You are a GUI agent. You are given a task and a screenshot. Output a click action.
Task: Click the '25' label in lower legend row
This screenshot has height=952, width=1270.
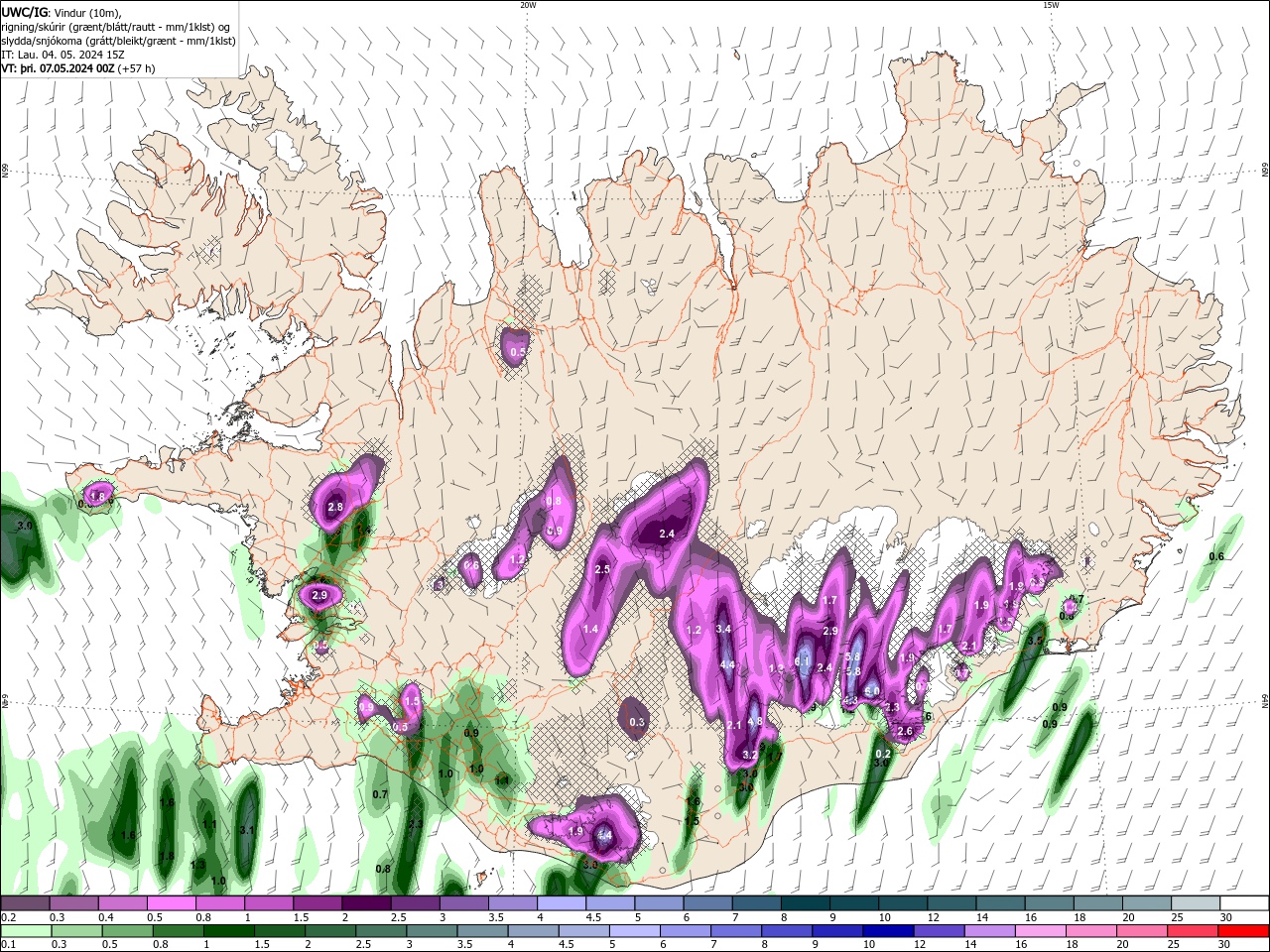[1176, 945]
